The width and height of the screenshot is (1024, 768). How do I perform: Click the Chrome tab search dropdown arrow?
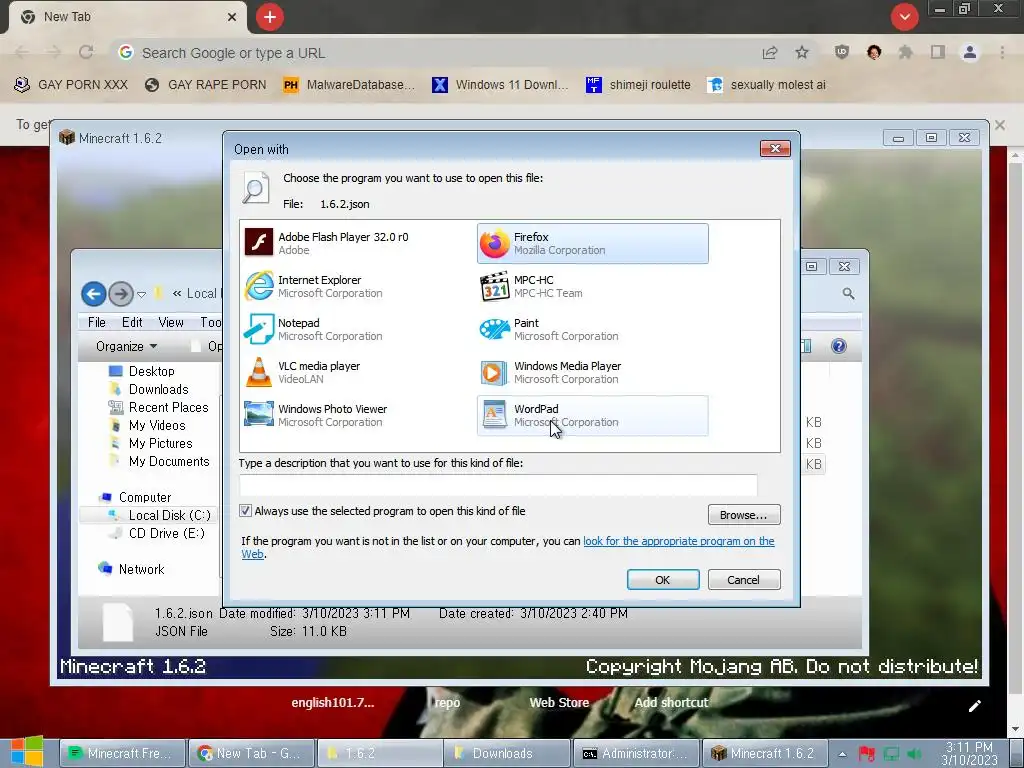[905, 17]
